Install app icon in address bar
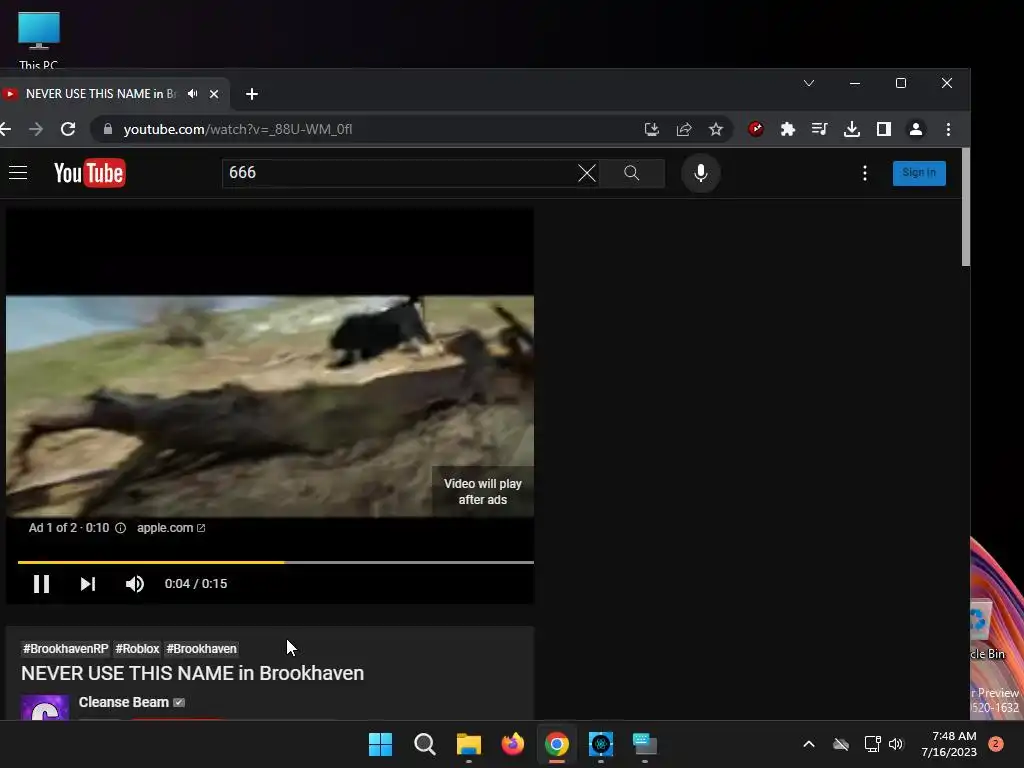The width and height of the screenshot is (1024, 768). (651, 129)
